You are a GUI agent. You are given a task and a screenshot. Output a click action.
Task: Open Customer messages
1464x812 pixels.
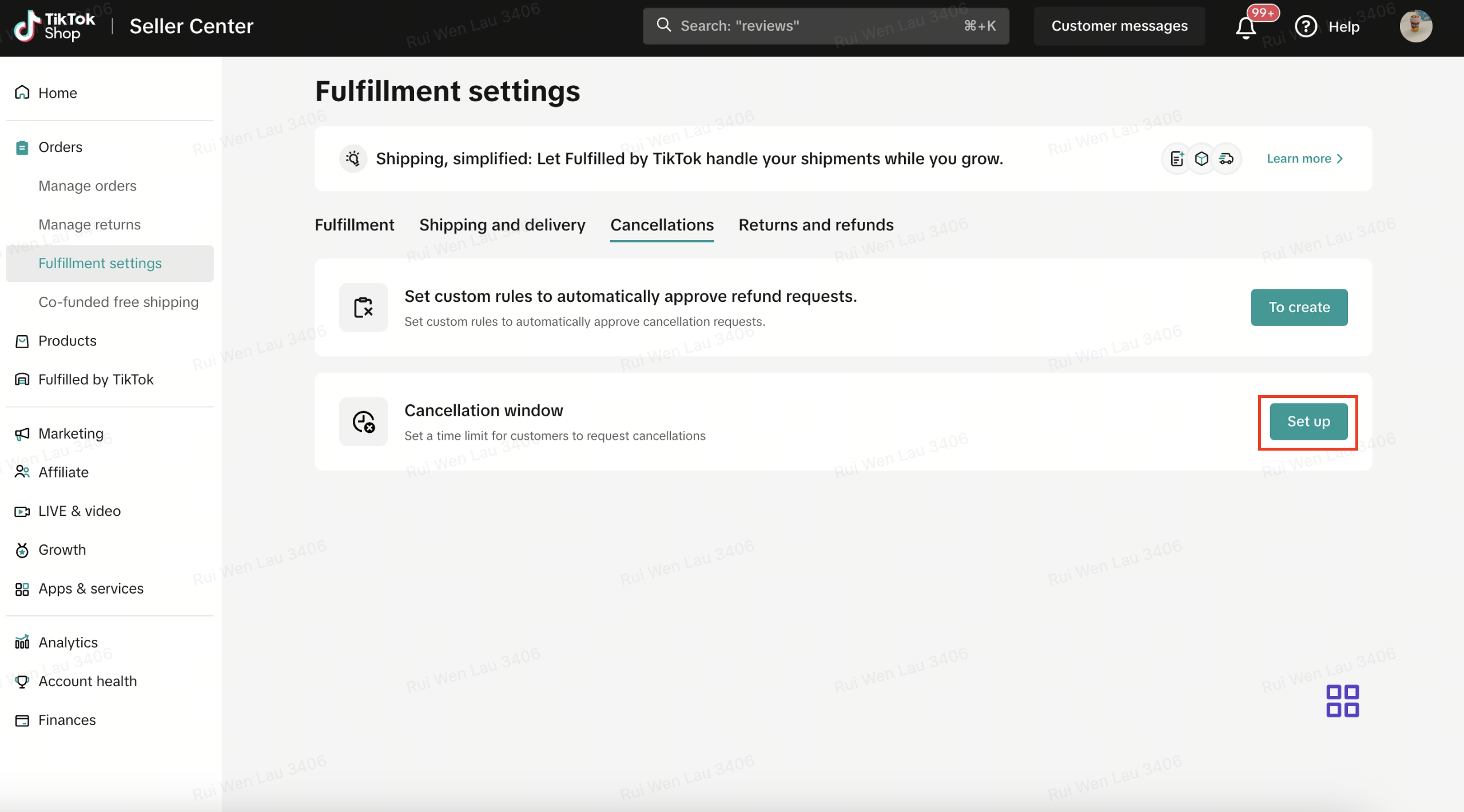coord(1119,26)
